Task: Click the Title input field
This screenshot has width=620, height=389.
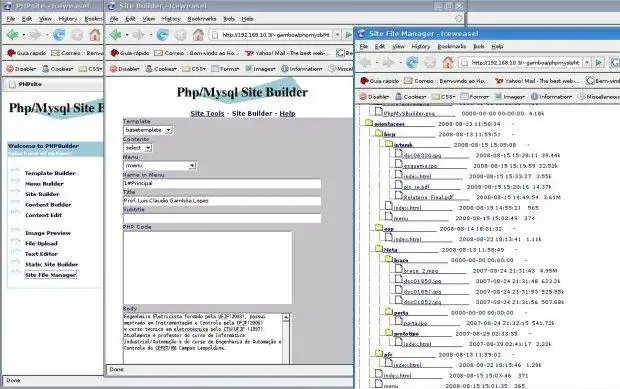Action: click(222, 201)
